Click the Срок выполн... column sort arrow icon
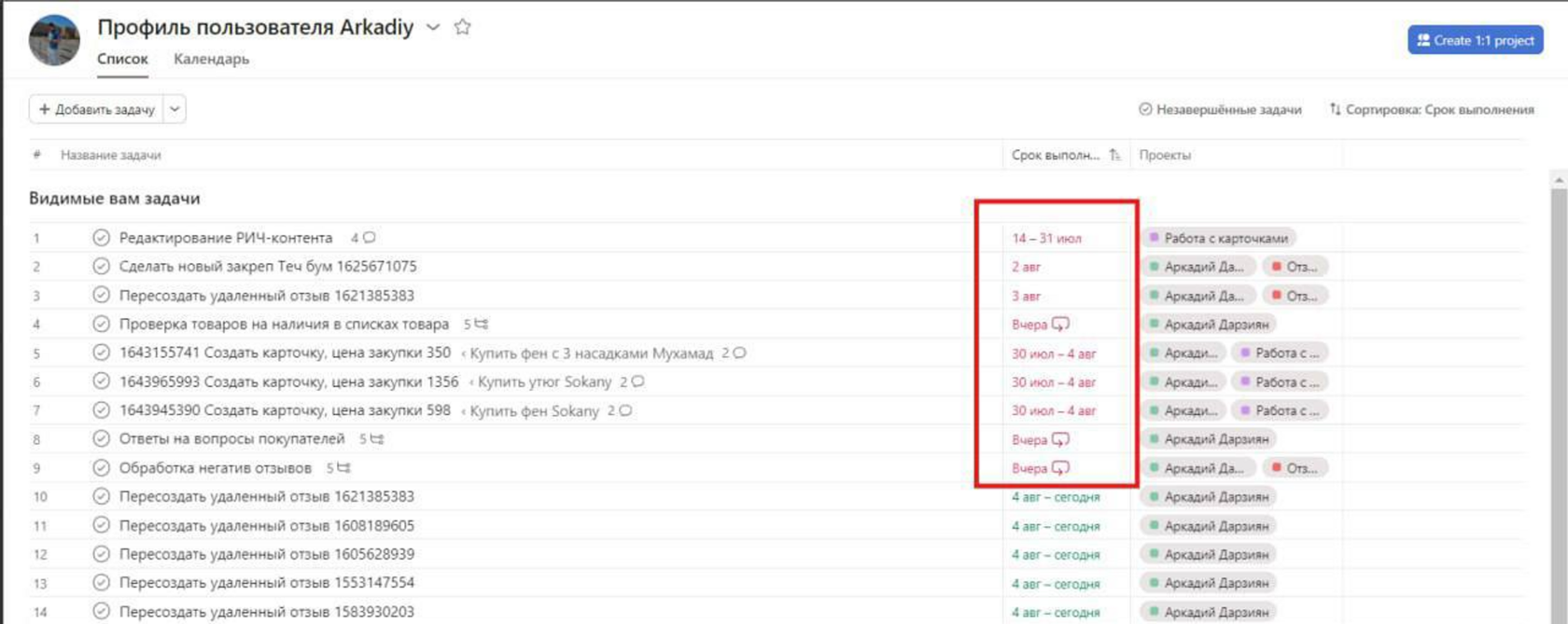The width and height of the screenshot is (1568, 624). click(1114, 155)
